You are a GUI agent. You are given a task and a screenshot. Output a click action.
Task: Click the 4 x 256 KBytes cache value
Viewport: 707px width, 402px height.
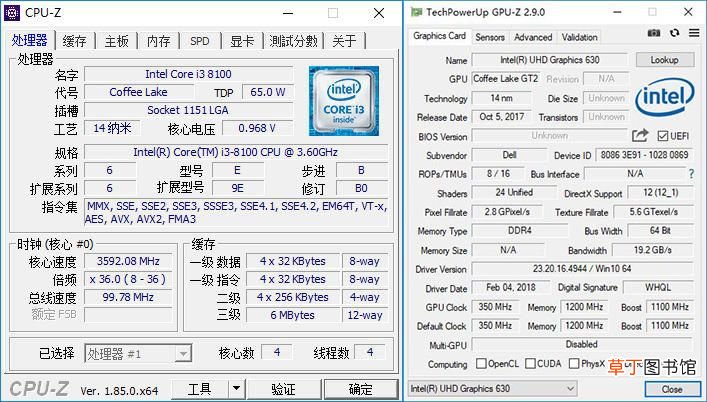[293, 297]
